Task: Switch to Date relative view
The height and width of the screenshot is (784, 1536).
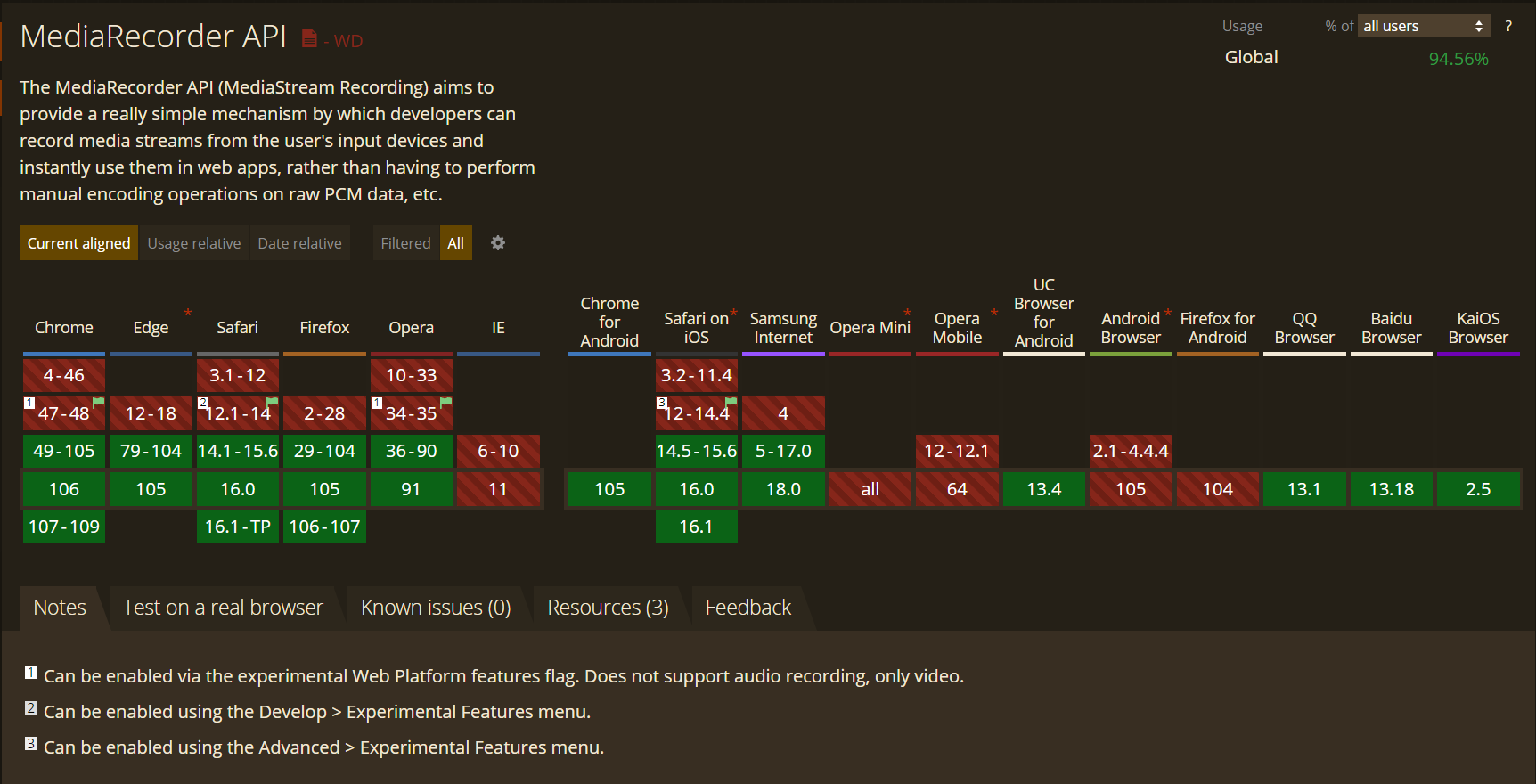Action: click(x=299, y=243)
